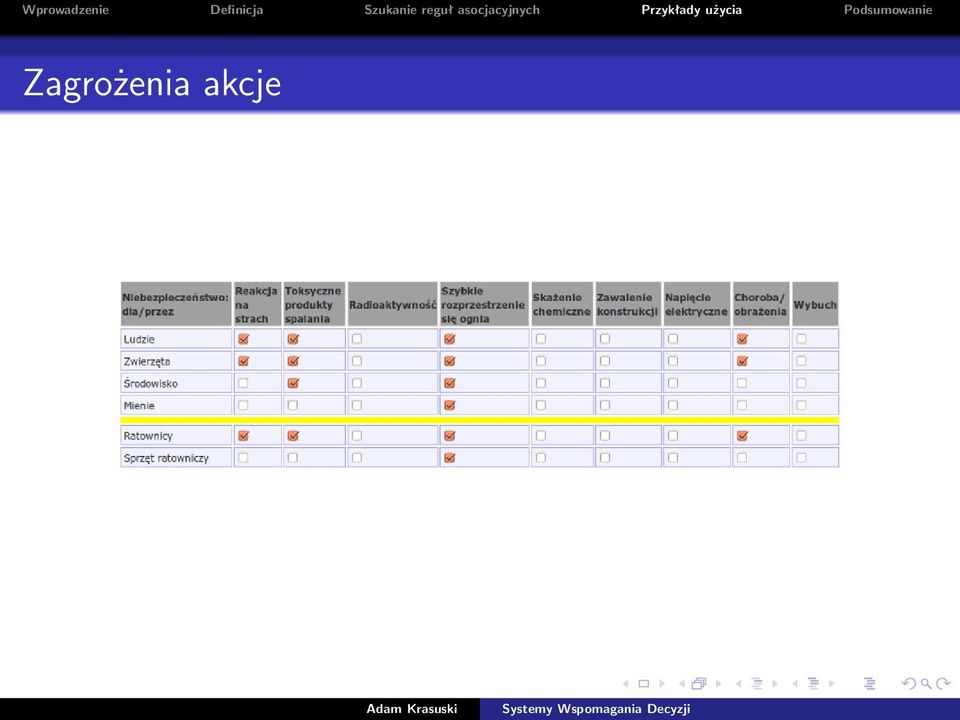
Task: Check Radioaktywność for Ludzie
Action: pyautogui.click(x=357, y=339)
